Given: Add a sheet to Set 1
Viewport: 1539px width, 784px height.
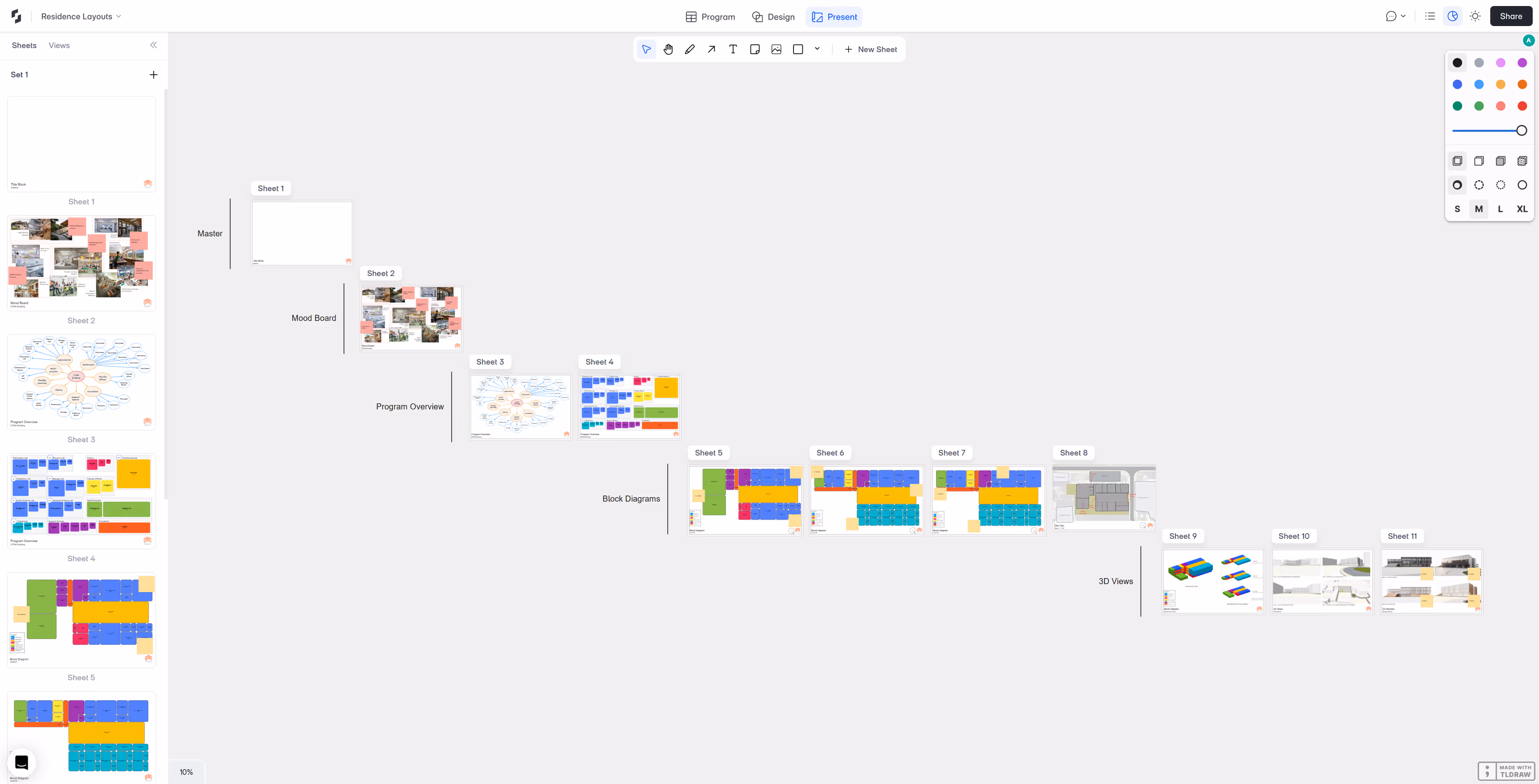Looking at the screenshot, I should [x=153, y=75].
